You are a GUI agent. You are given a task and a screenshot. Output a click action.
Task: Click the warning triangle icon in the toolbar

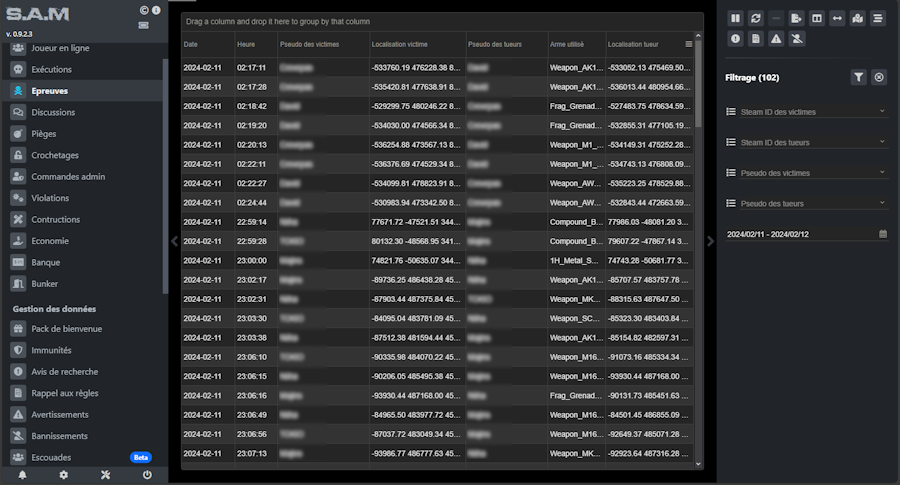click(776, 39)
